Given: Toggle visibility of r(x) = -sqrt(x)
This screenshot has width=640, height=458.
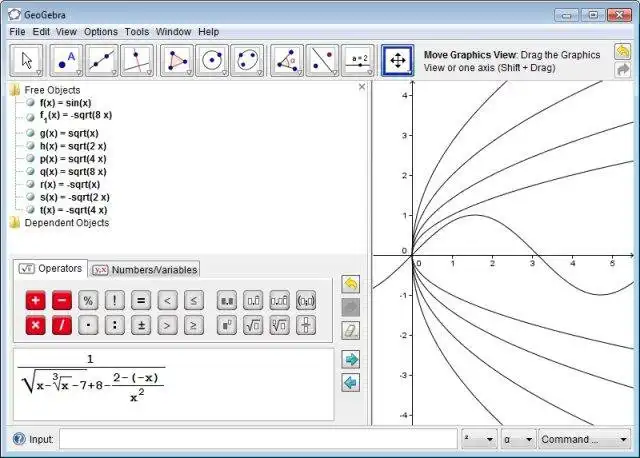Looking at the screenshot, I should (x=30, y=184).
